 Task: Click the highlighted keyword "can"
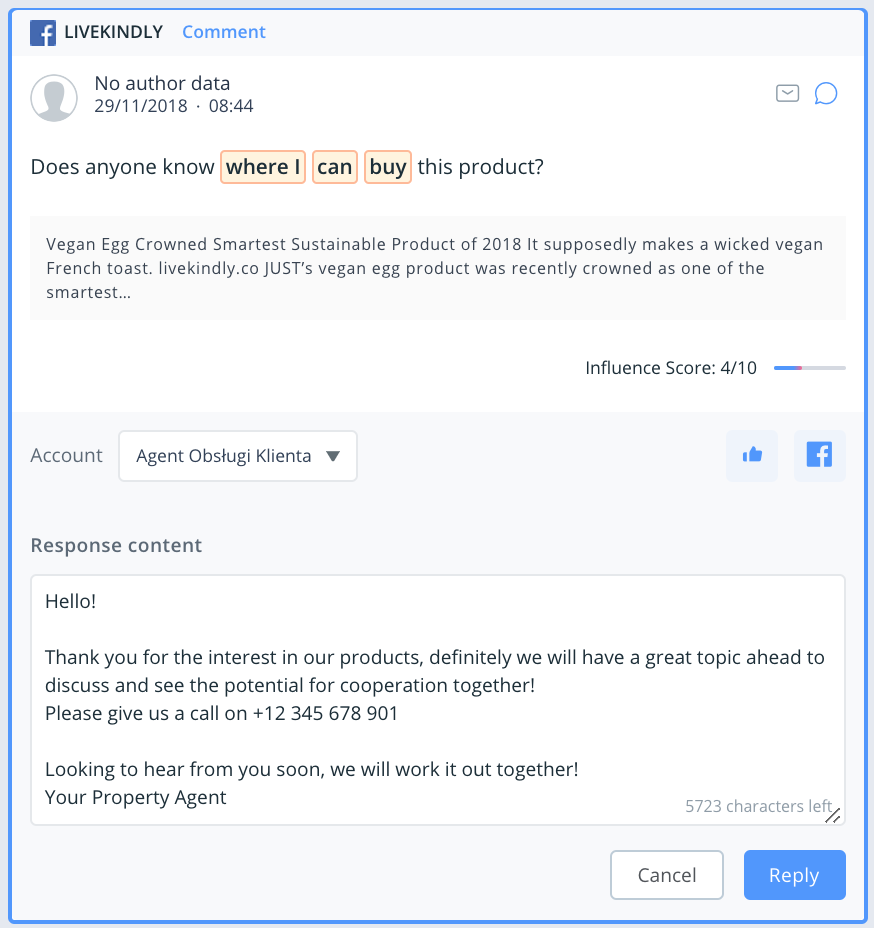click(x=334, y=167)
